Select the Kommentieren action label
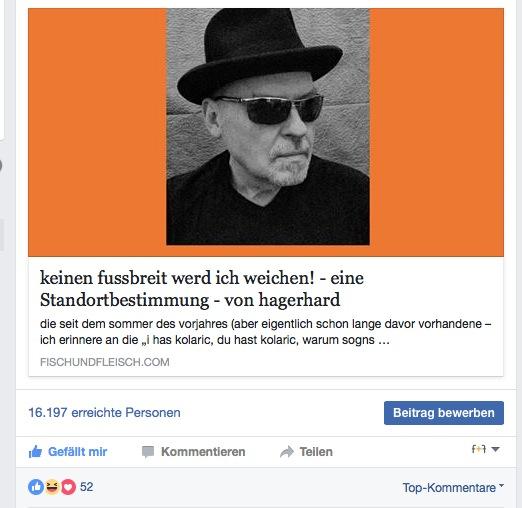 pos(203,452)
